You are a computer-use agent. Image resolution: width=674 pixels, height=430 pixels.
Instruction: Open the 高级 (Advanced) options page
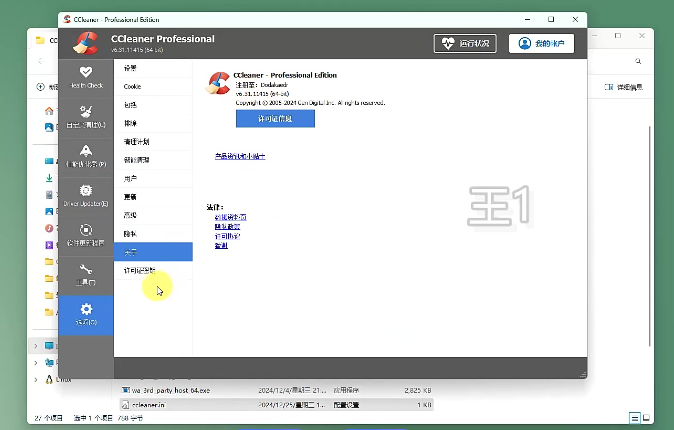coord(153,215)
